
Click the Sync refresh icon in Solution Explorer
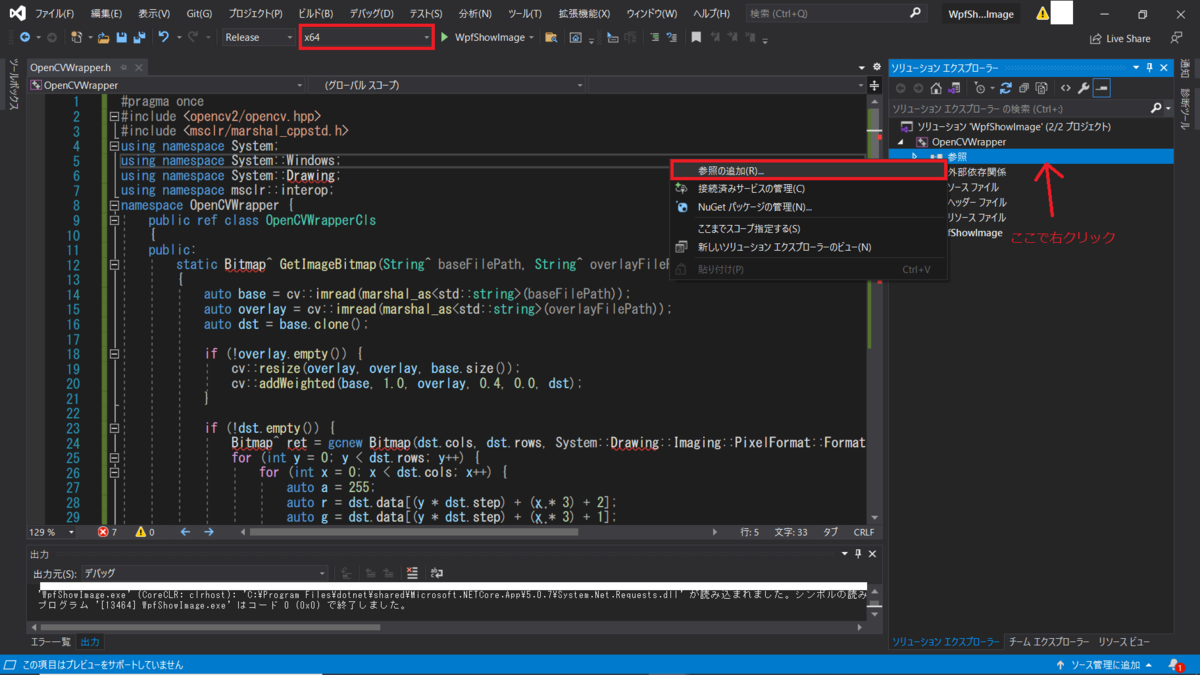pyautogui.click(x=1006, y=88)
